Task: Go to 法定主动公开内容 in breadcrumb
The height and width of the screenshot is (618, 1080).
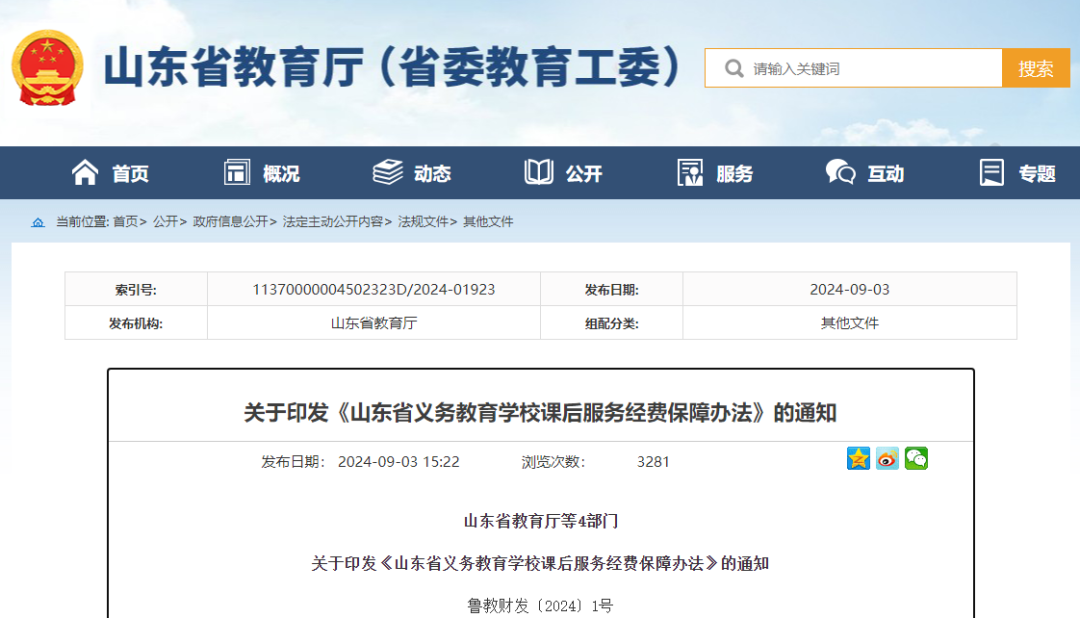Action: 333,222
